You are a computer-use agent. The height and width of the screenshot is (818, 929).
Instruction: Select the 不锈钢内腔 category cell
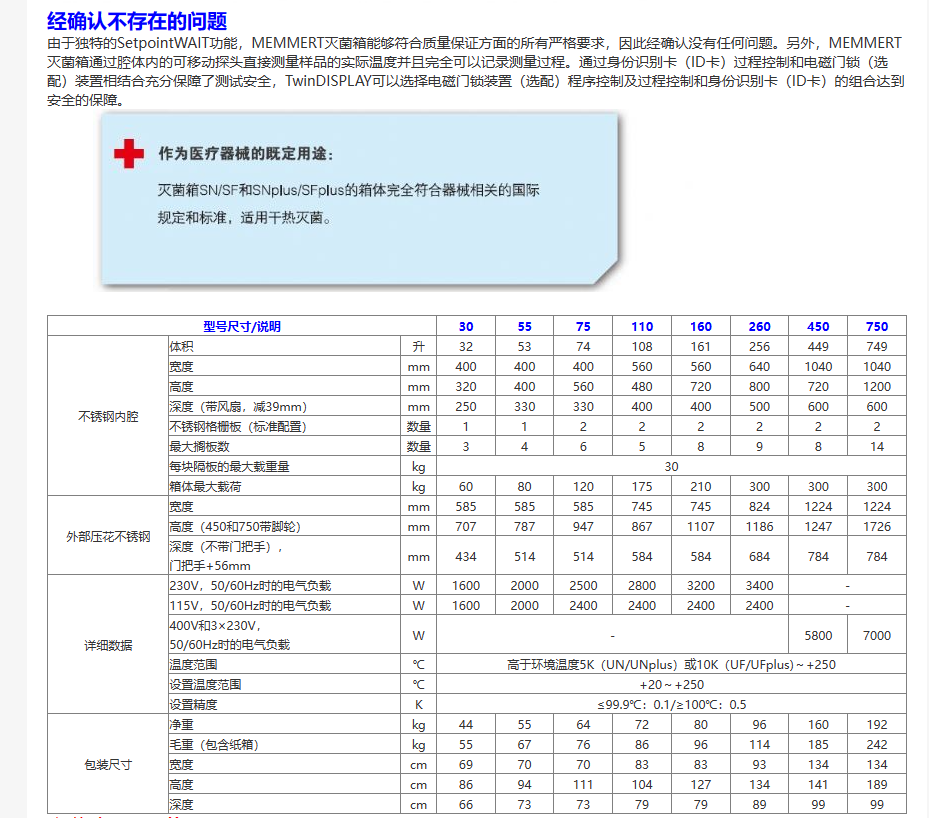(108, 416)
